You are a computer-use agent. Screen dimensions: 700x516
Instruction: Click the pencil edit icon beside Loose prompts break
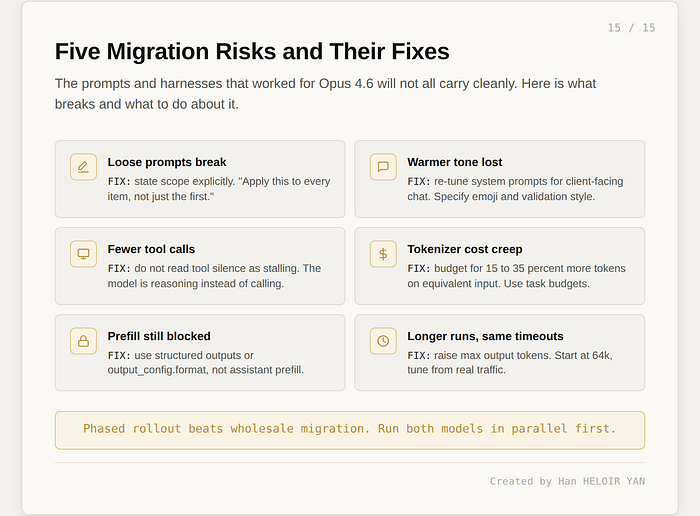pyautogui.click(x=83, y=167)
